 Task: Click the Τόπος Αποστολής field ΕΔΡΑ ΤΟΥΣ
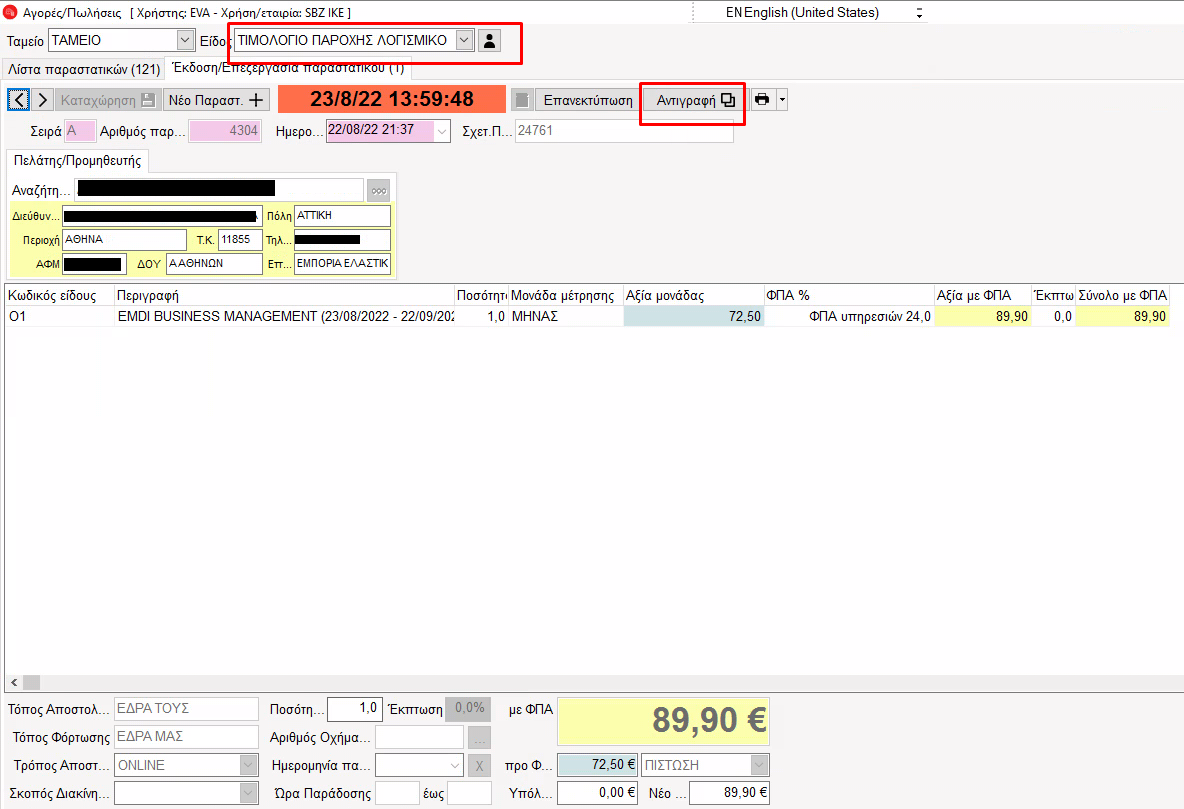pyautogui.click(x=186, y=709)
